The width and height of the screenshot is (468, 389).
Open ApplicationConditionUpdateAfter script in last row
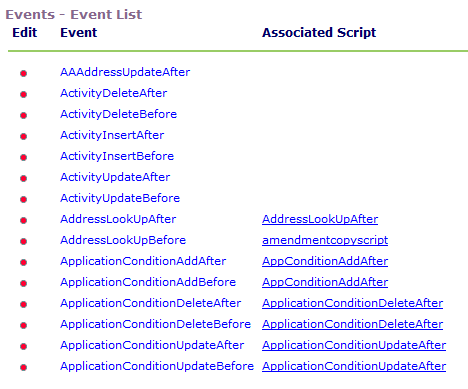tap(354, 366)
